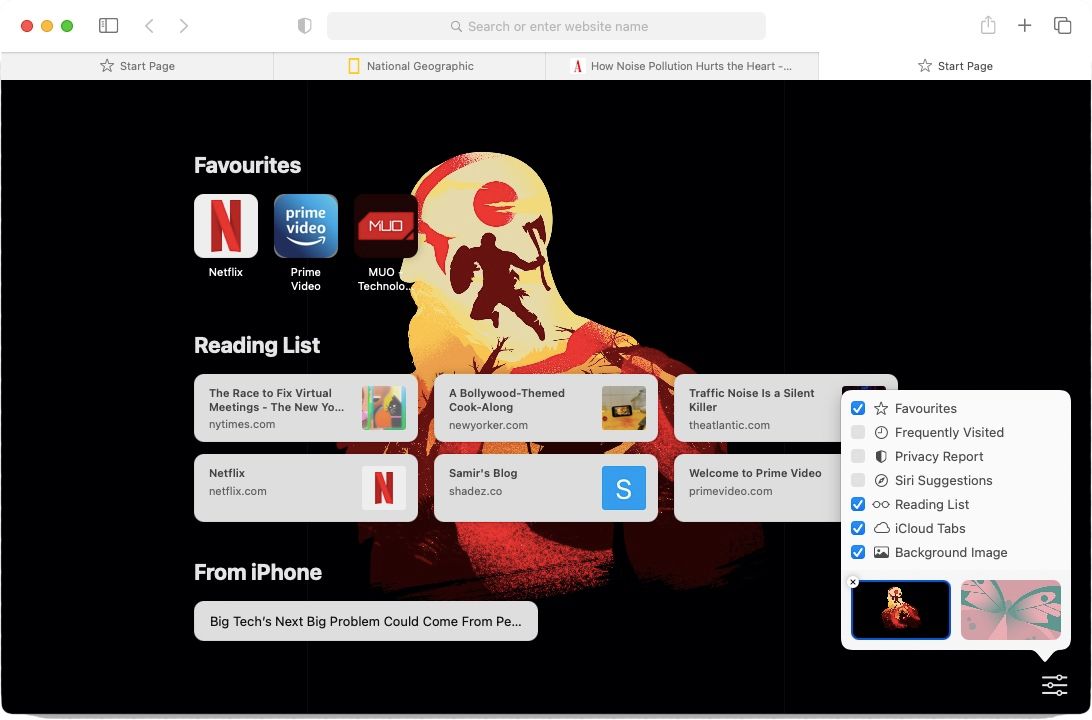Click the Share icon in the toolbar

click(988, 25)
